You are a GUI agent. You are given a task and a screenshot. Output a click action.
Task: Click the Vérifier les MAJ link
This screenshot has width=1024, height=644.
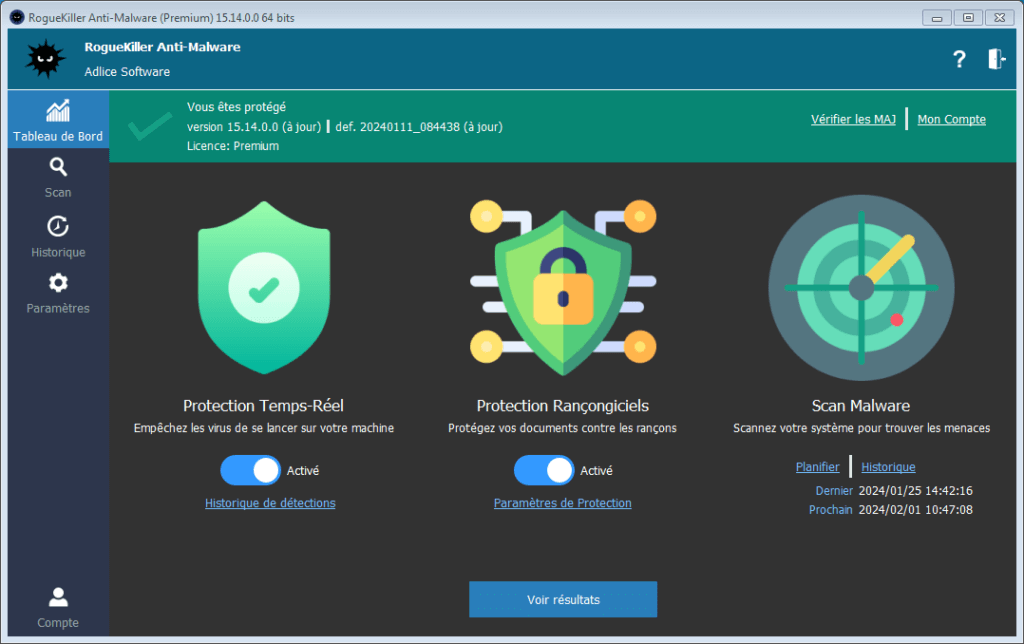[853, 119]
